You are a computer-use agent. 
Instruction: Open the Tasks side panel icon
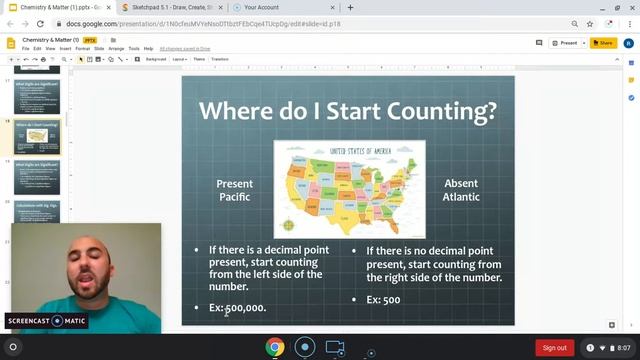[631, 98]
